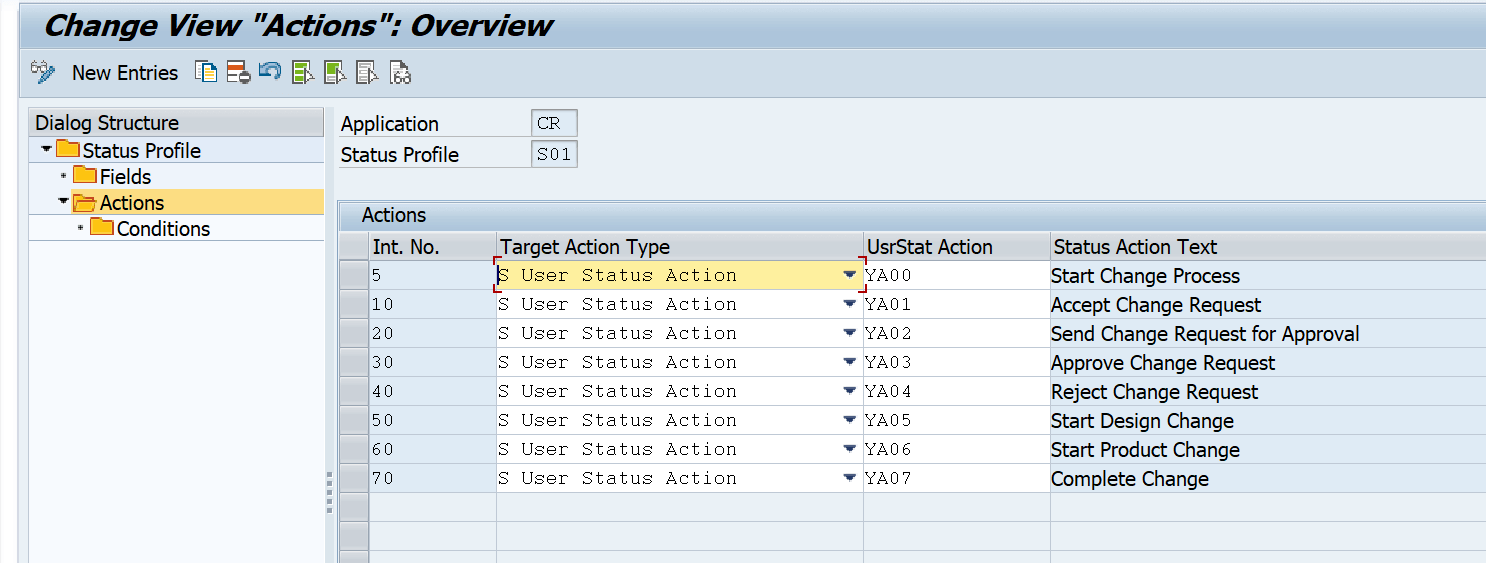Open Target Action Type dropdown for YA03 row
The image size is (1486, 563).
point(850,362)
